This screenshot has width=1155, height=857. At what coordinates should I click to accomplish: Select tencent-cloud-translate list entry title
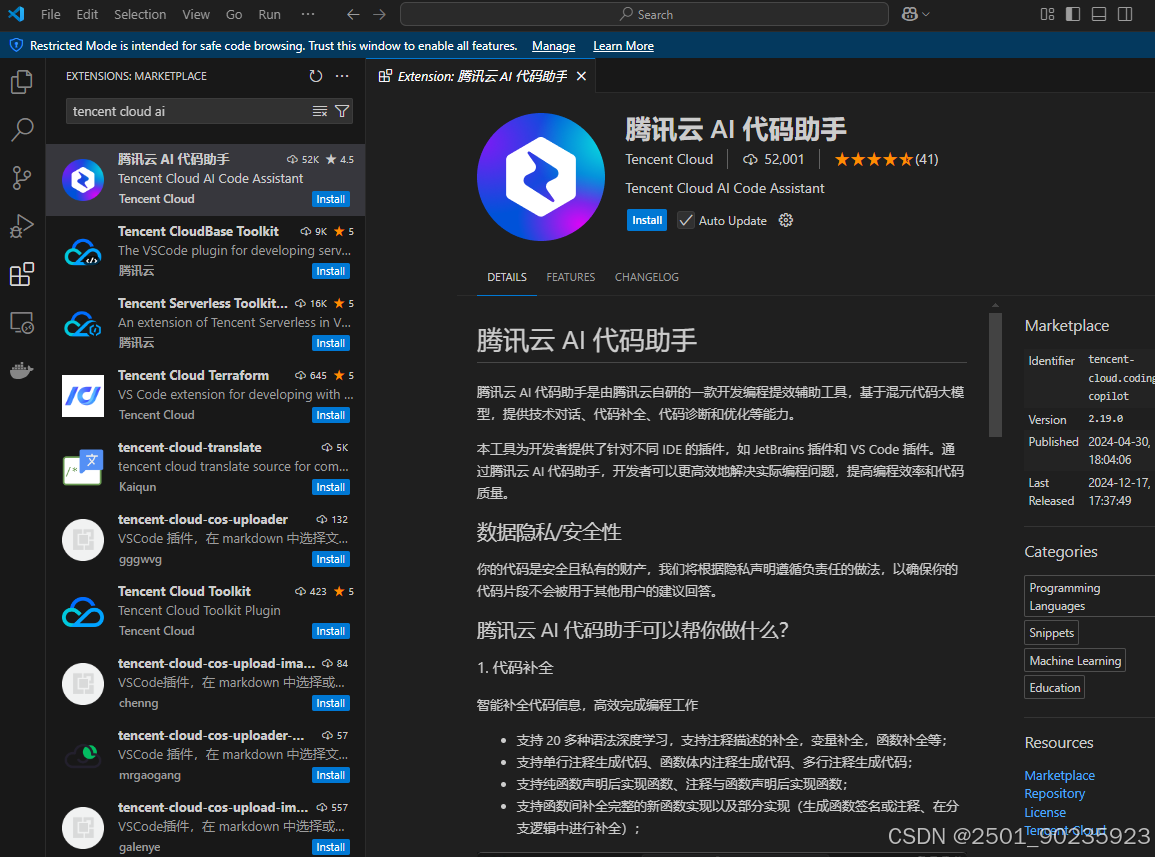[189, 447]
